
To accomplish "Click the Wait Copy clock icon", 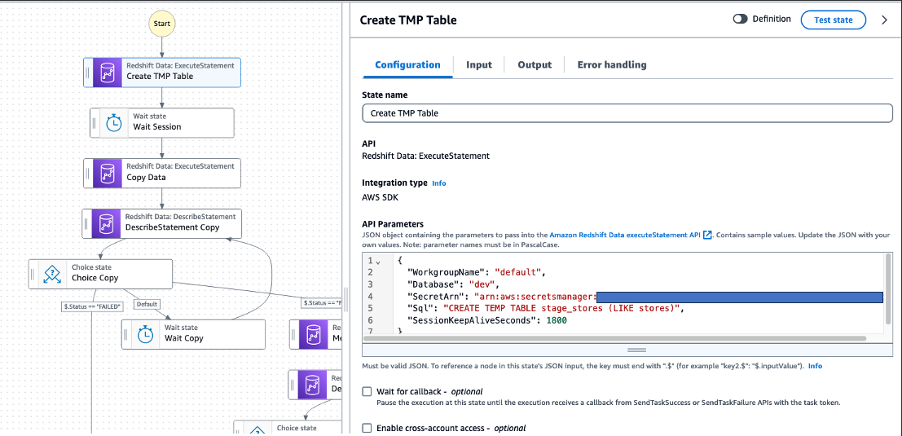I will coord(144,334).
